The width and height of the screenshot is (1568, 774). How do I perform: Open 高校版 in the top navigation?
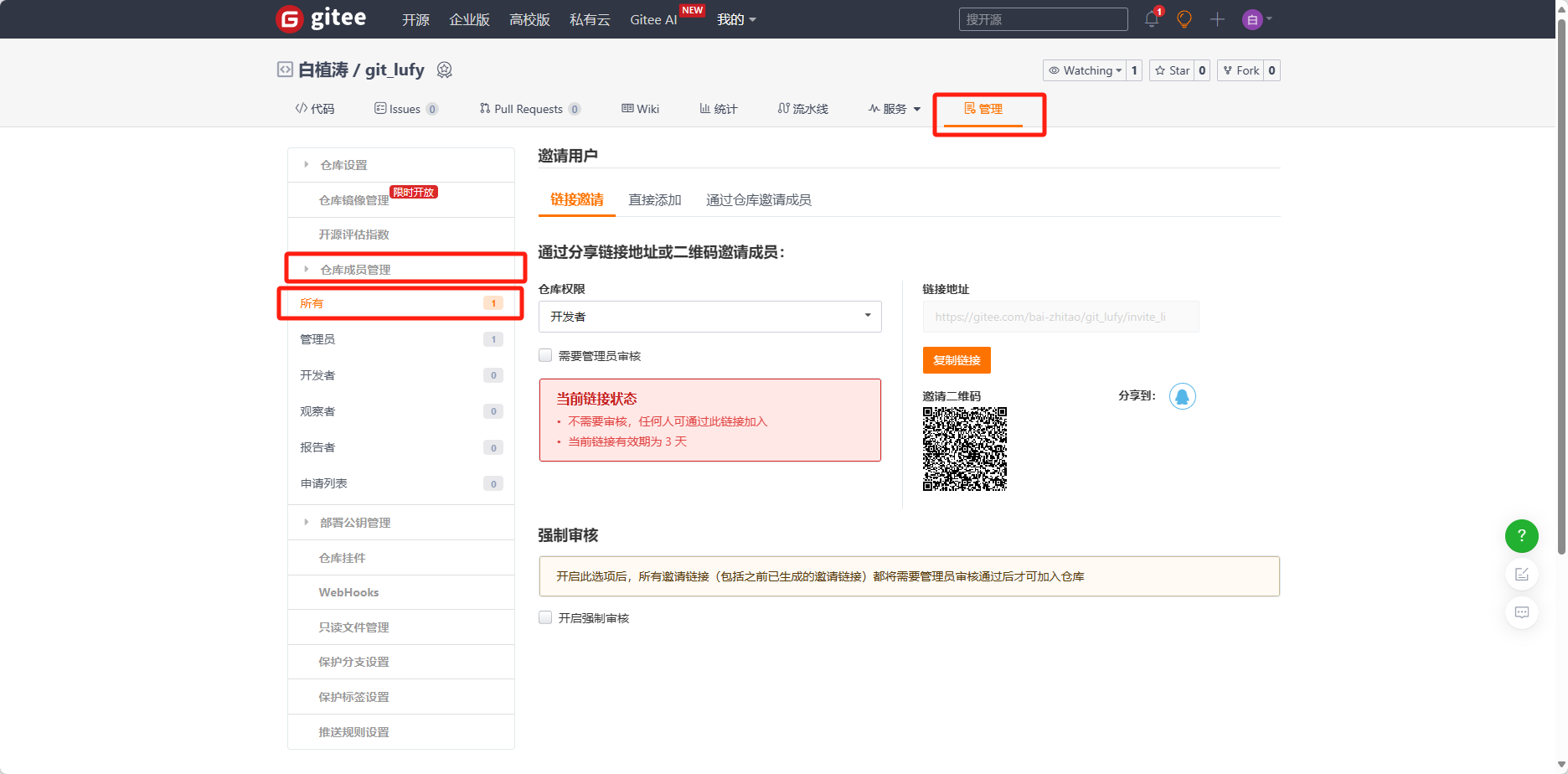coord(529,19)
